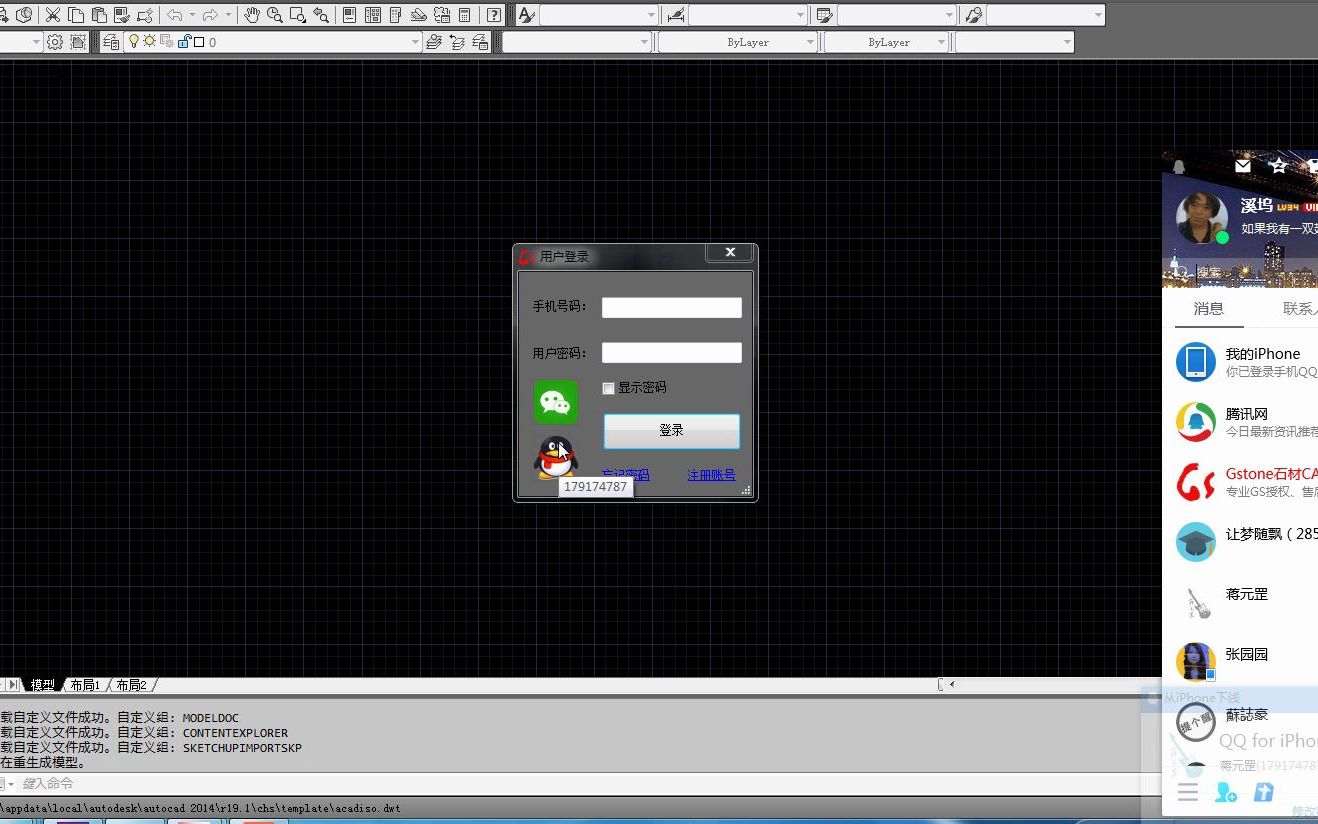Toggle layer 0 freeze sun icon
Viewport: 1318px width, 824px height.
(149, 42)
